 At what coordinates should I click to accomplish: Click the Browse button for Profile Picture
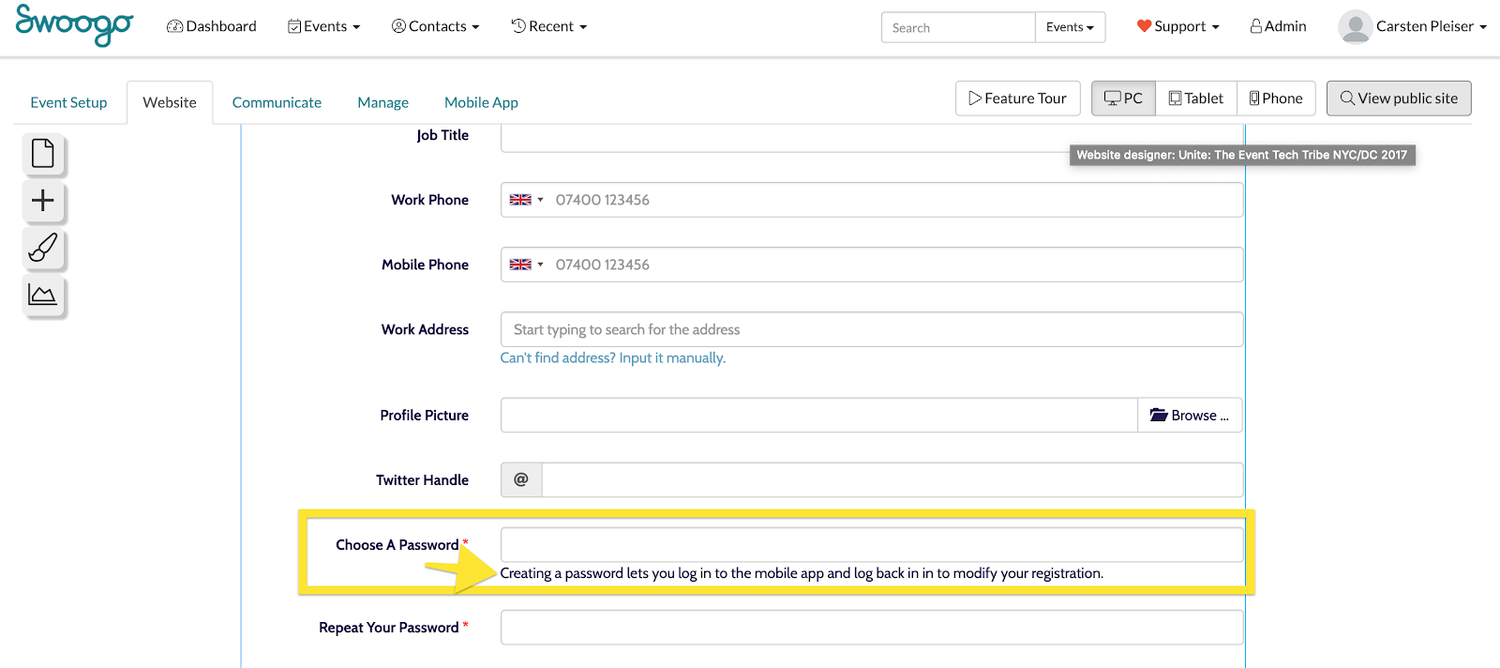pyautogui.click(x=1190, y=415)
